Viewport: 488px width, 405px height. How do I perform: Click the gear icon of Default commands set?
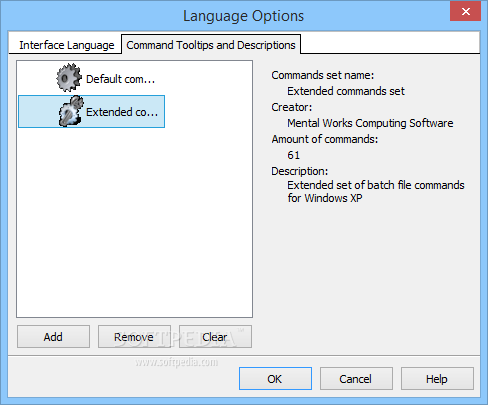click(69, 78)
